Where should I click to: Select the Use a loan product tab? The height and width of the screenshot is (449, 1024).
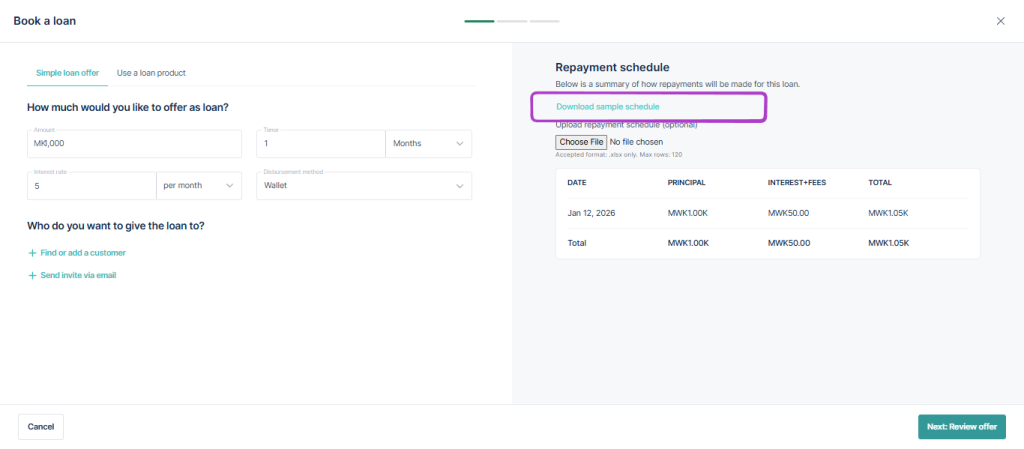click(x=151, y=73)
